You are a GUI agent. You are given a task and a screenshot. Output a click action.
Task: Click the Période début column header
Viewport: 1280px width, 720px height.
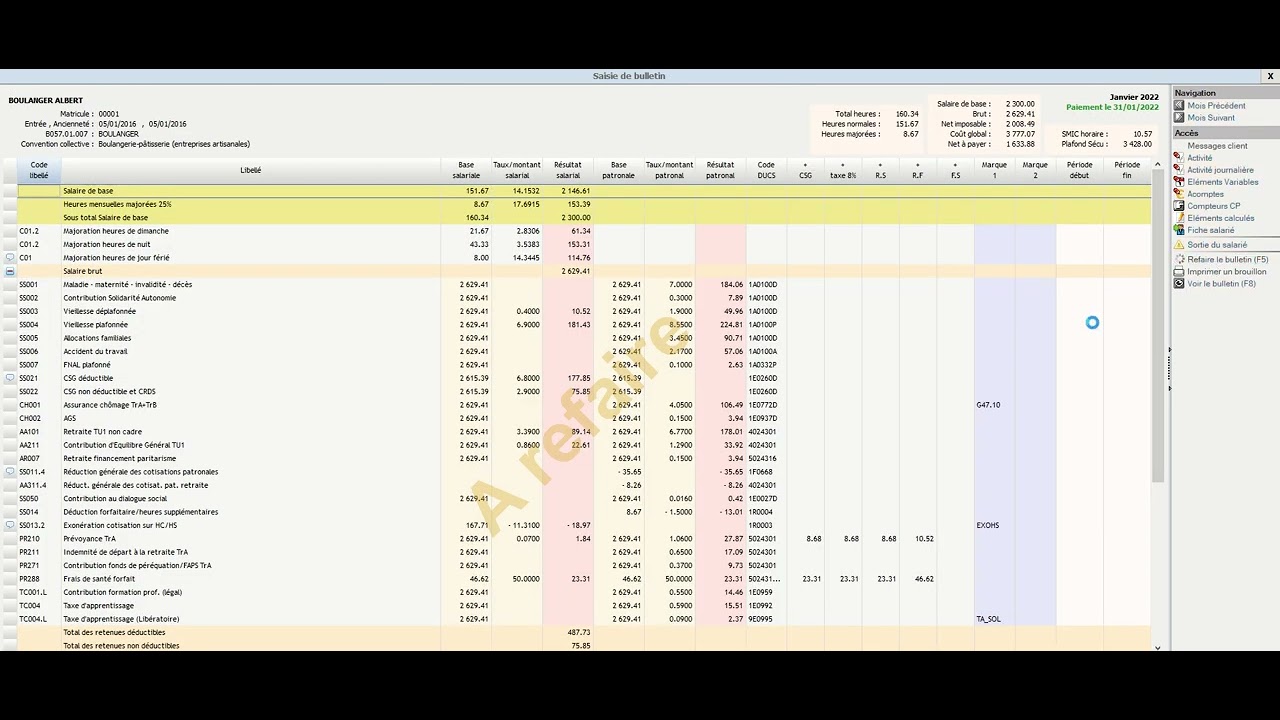coord(1079,170)
